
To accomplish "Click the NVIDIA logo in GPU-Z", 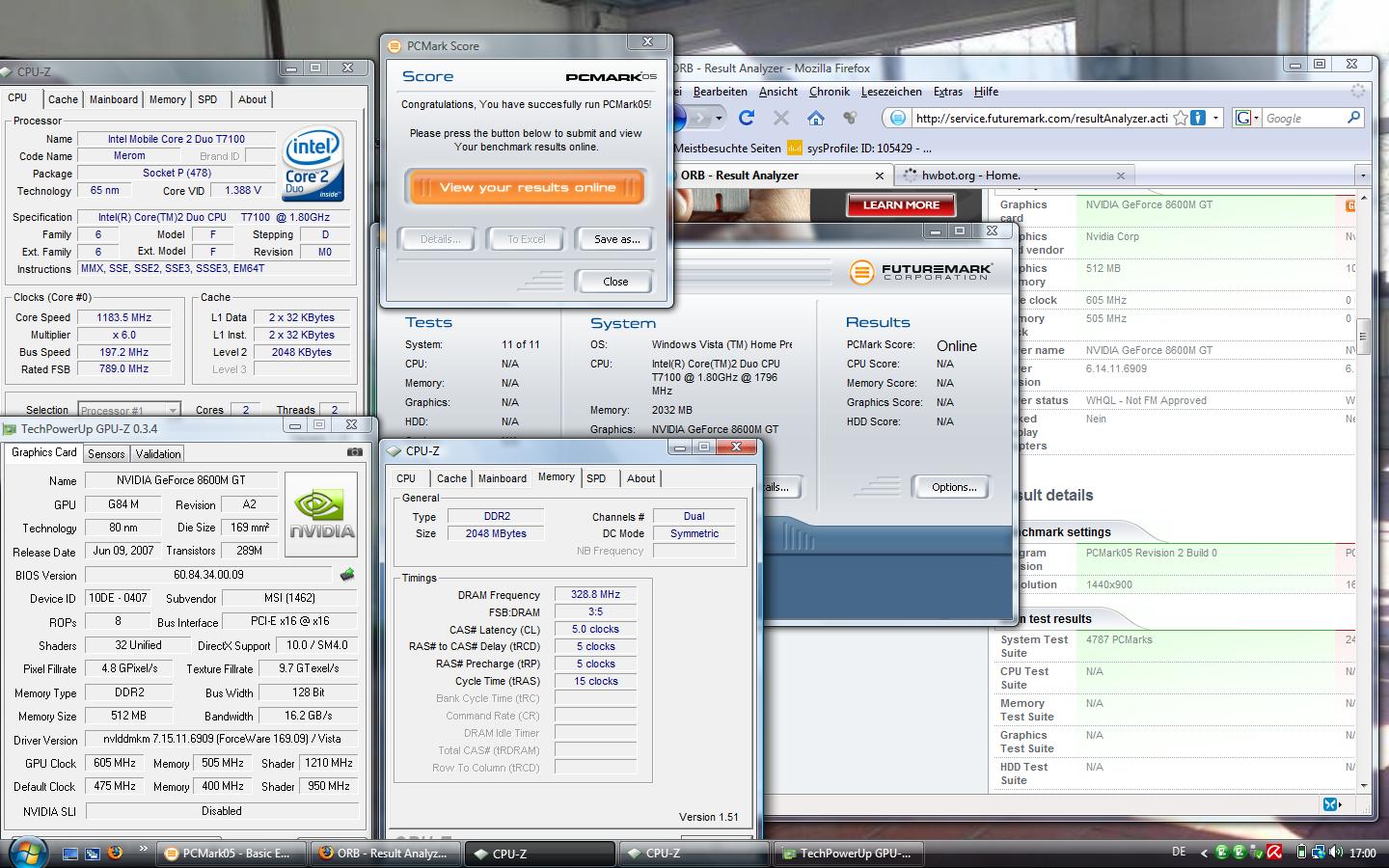I will pyautogui.click(x=322, y=514).
